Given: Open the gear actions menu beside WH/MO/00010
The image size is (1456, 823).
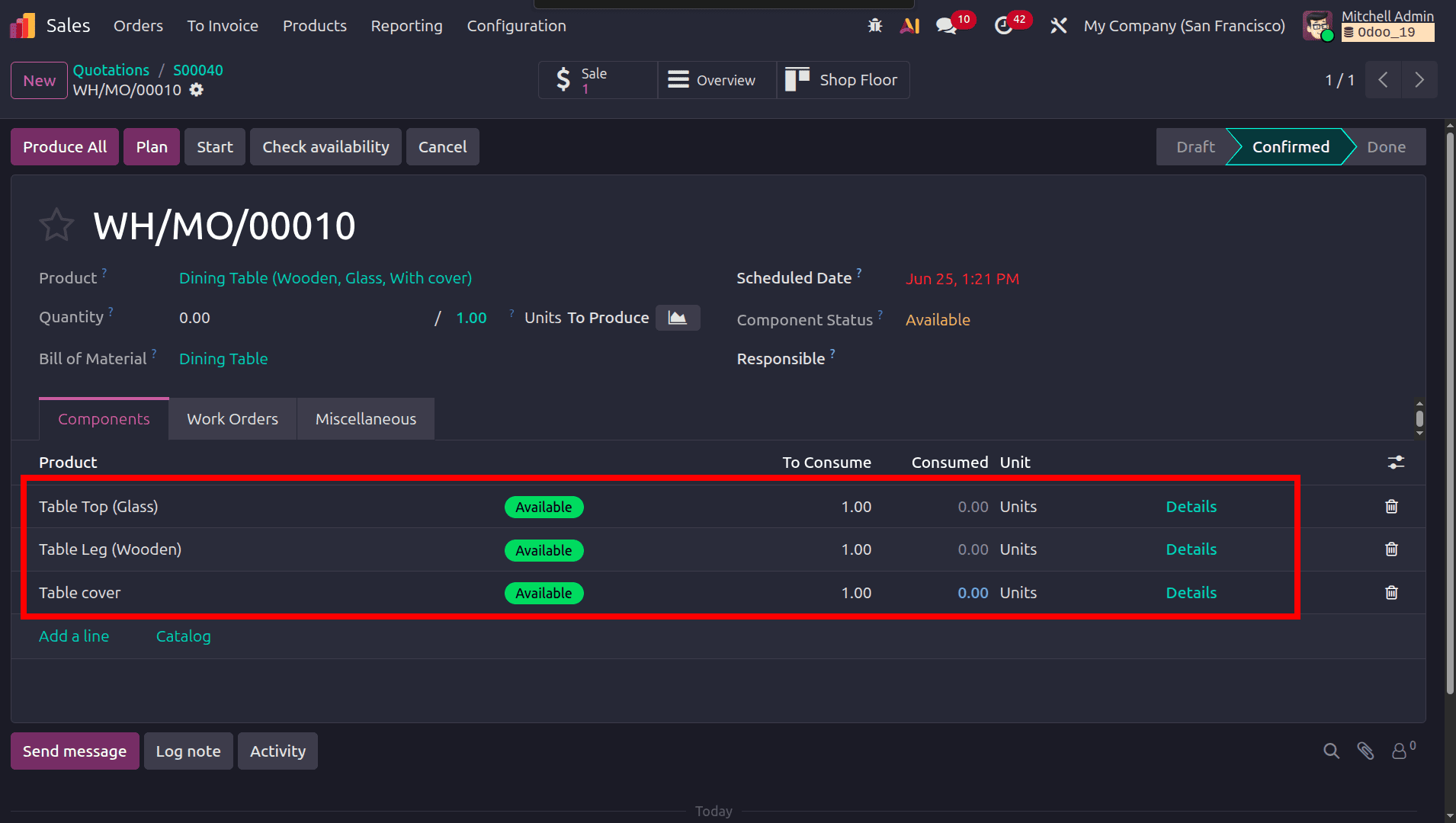Looking at the screenshot, I should [x=197, y=90].
